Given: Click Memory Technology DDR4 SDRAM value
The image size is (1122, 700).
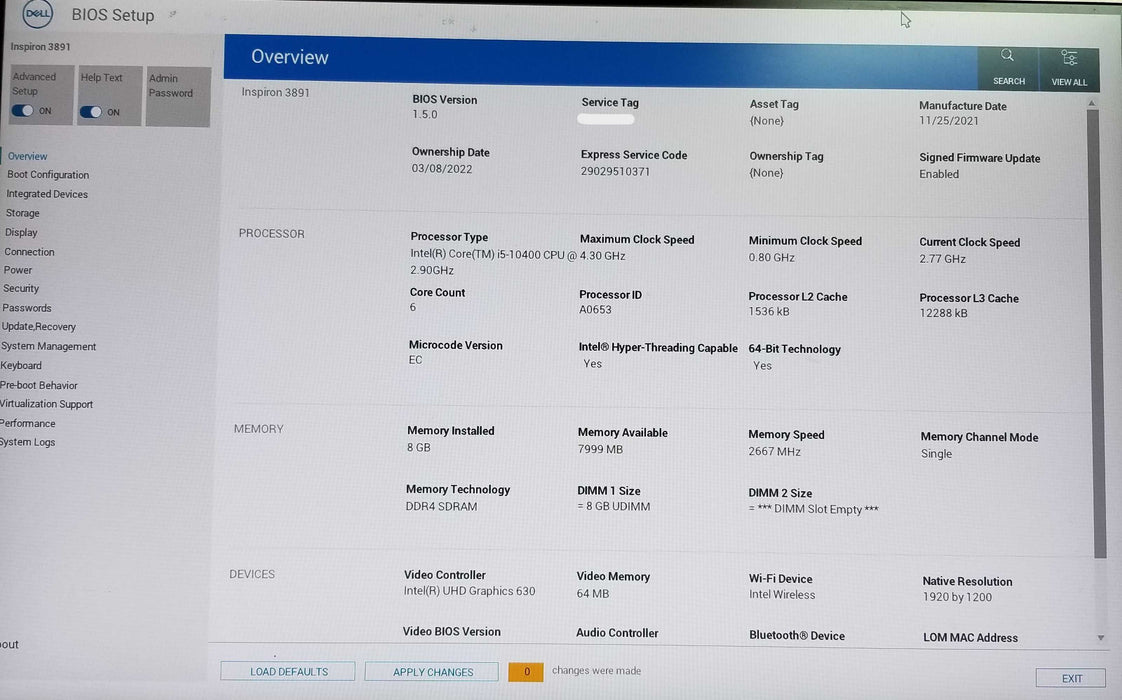Looking at the screenshot, I should 441,506.
